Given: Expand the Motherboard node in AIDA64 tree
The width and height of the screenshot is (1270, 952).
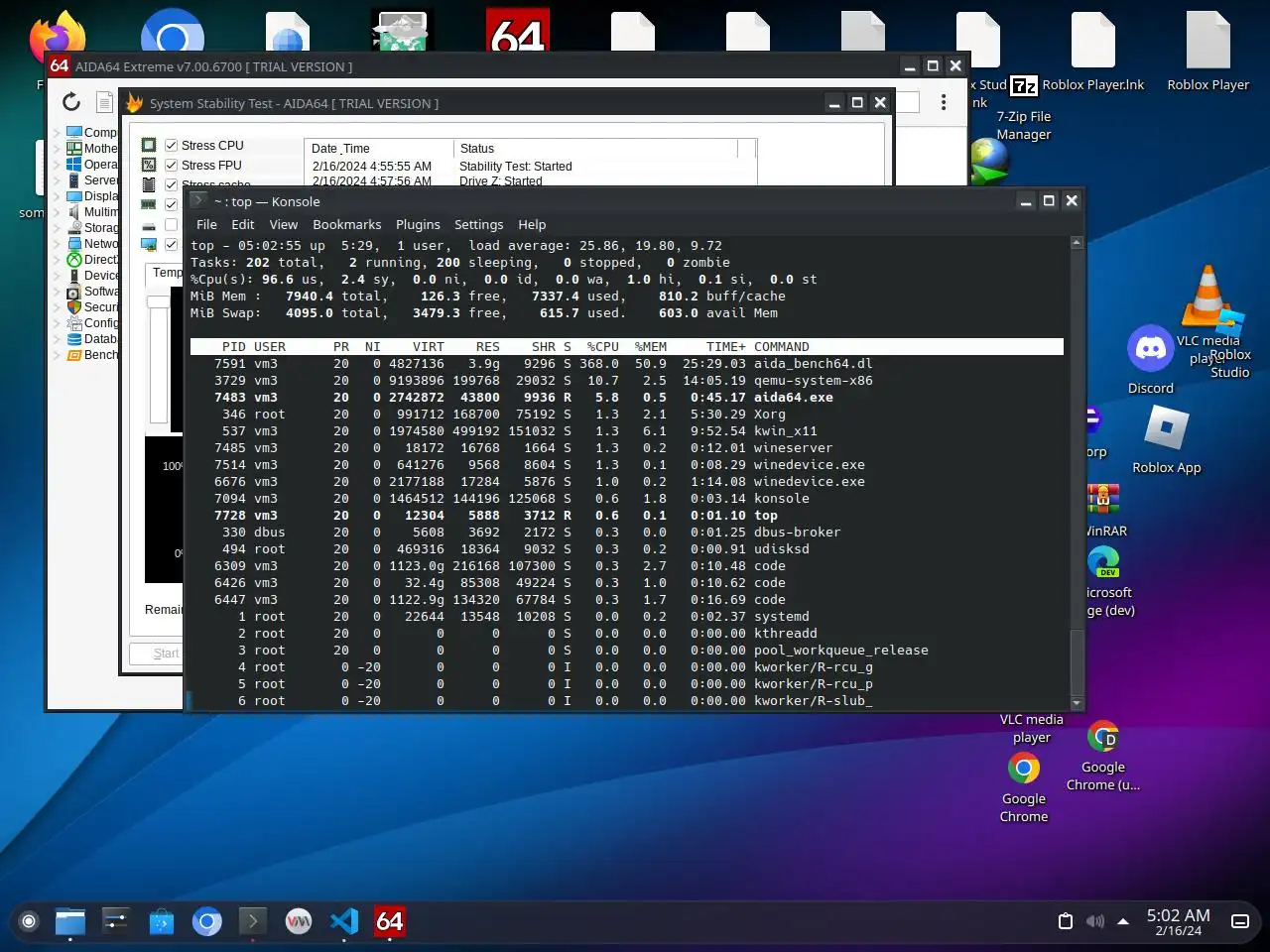Looking at the screenshot, I should click(57, 148).
